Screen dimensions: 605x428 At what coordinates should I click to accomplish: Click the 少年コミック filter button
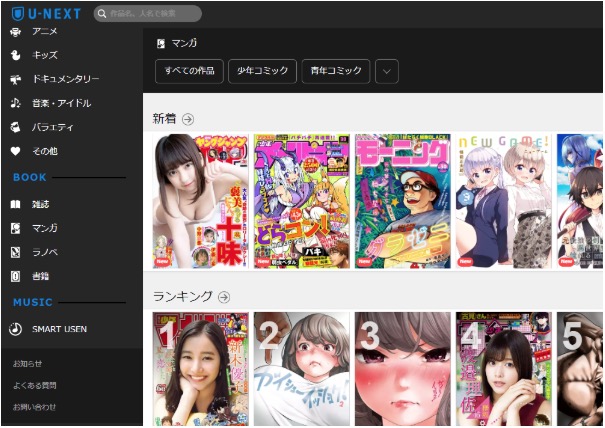262,71
